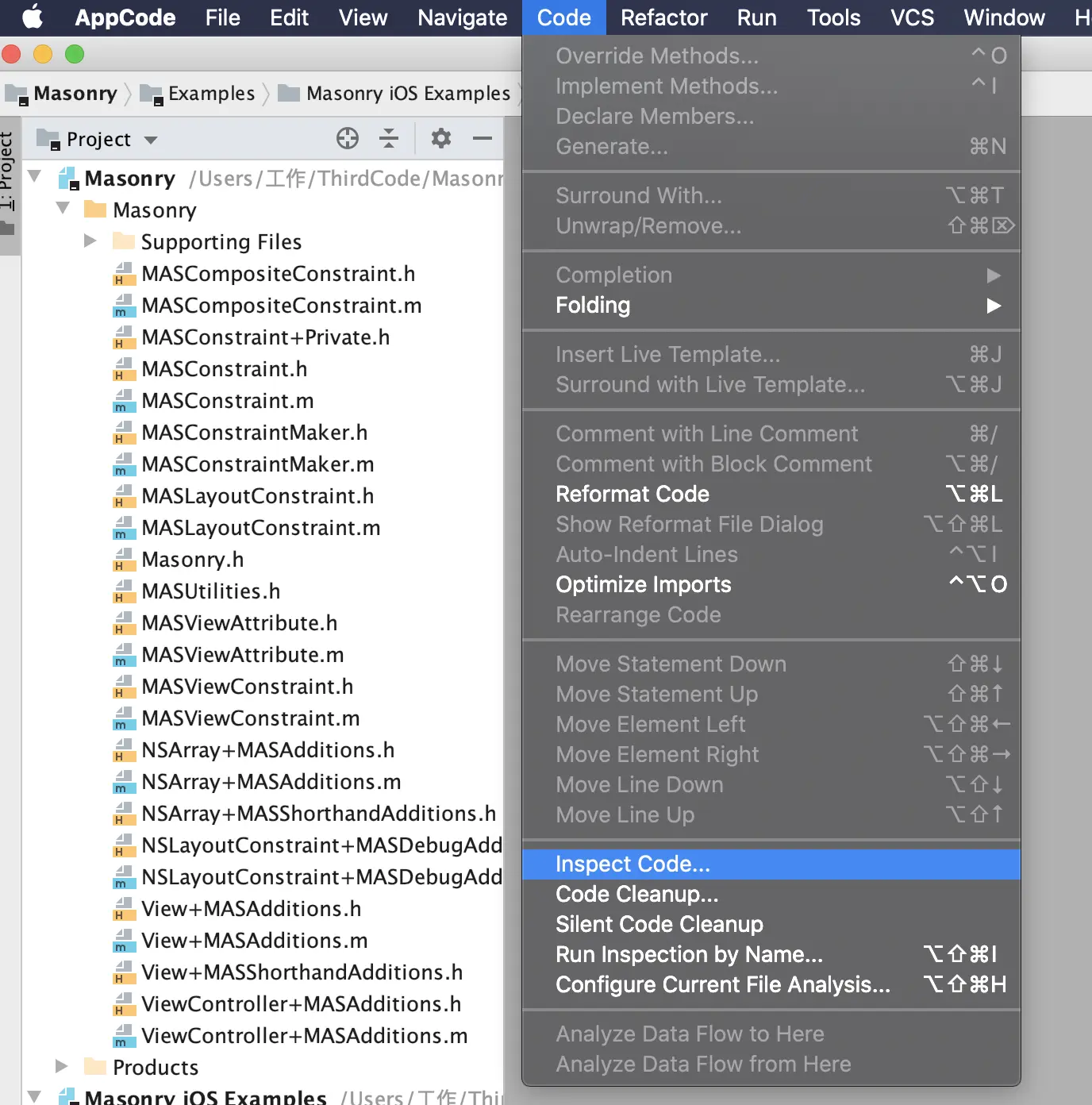Click the Examples breadcrumb
The image size is (1092, 1105).
(x=212, y=94)
